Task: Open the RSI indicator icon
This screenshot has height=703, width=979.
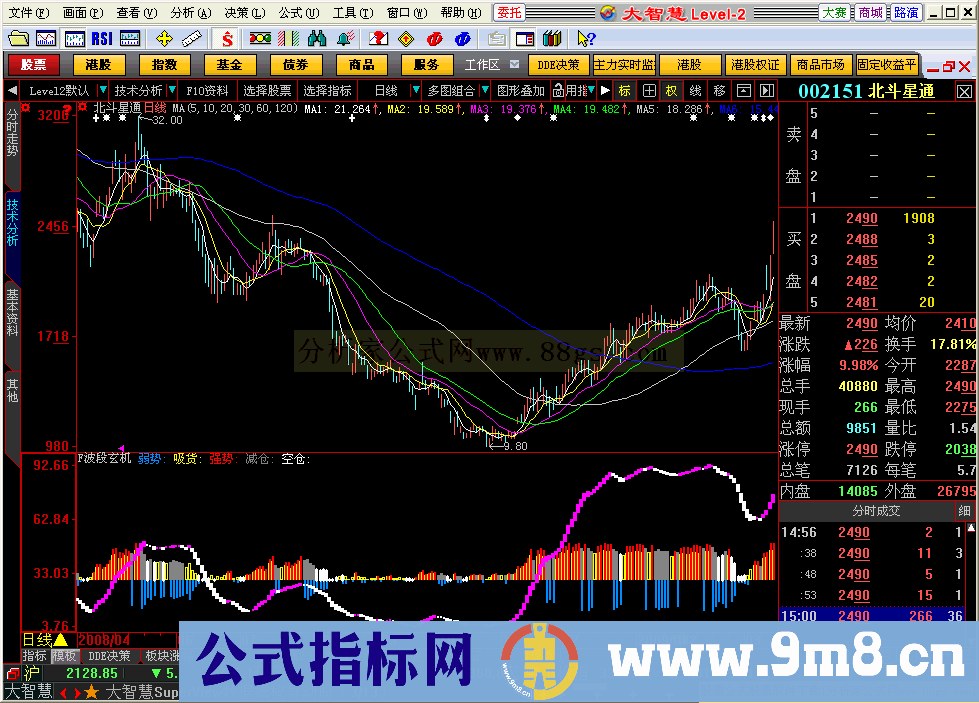Action: coord(102,39)
